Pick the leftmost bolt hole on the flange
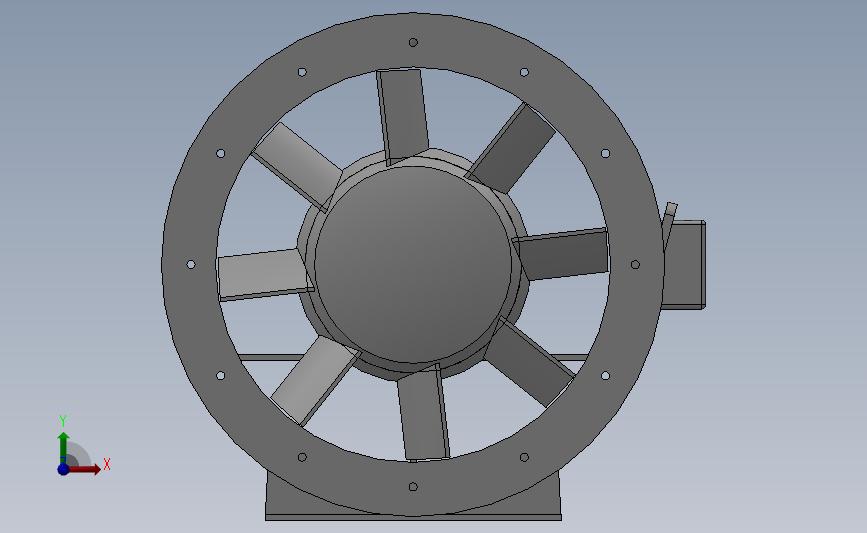 pos(191,265)
